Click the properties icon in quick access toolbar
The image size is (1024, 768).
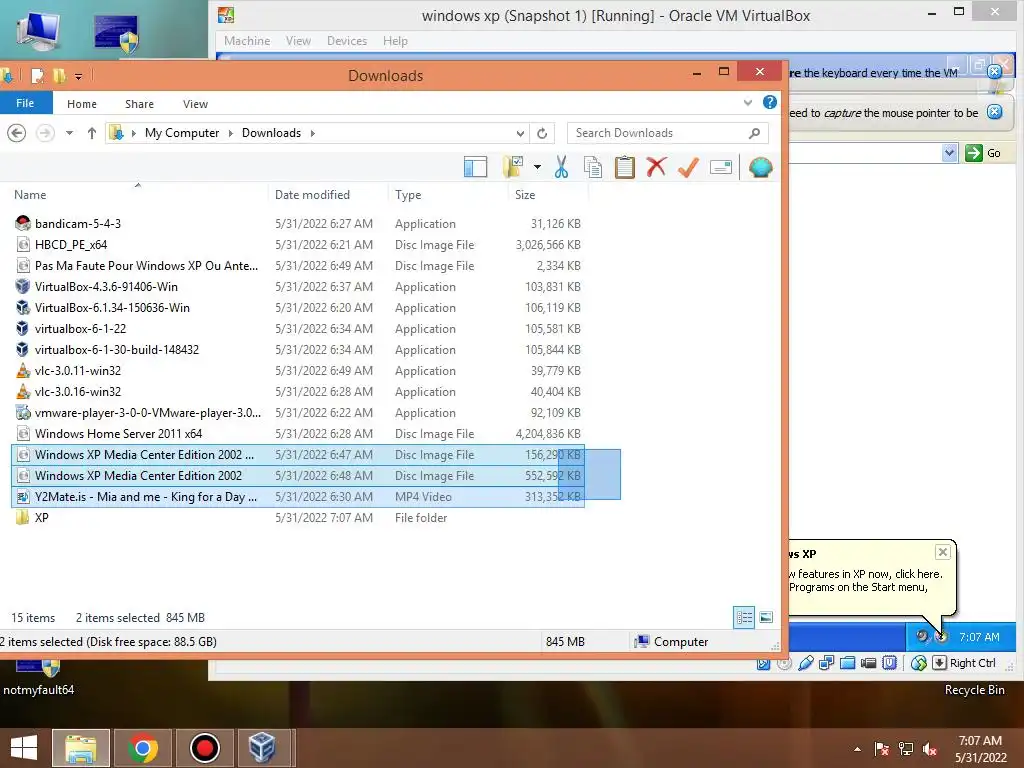tap(38, 76)
